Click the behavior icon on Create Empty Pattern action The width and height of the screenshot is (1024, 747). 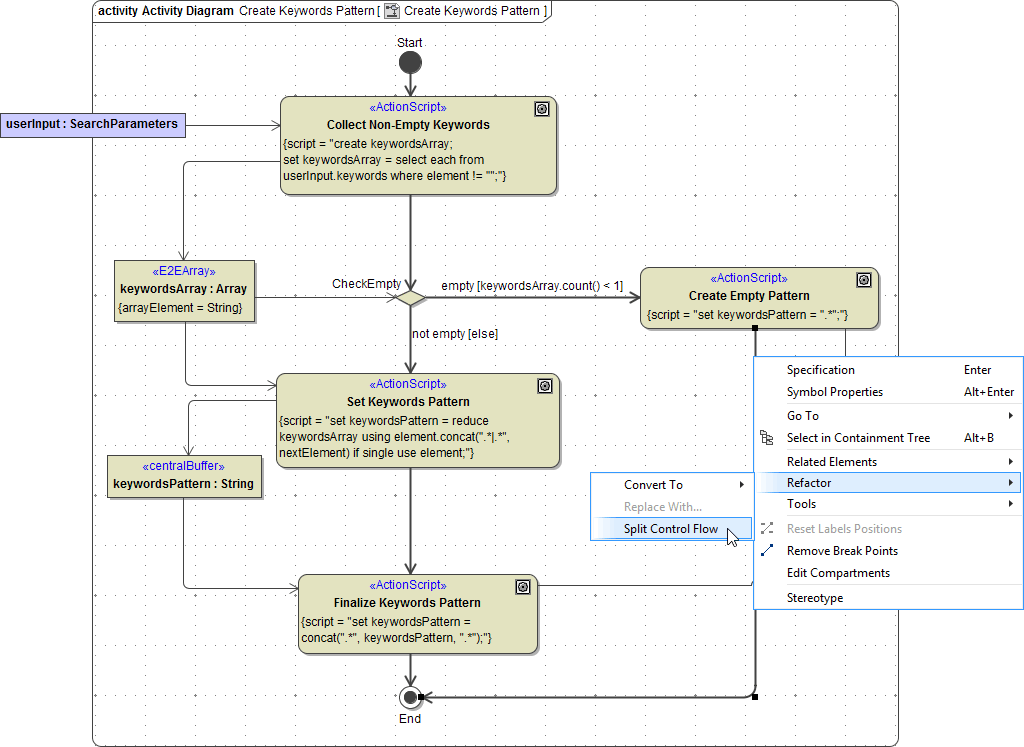[x=864, y=280]
